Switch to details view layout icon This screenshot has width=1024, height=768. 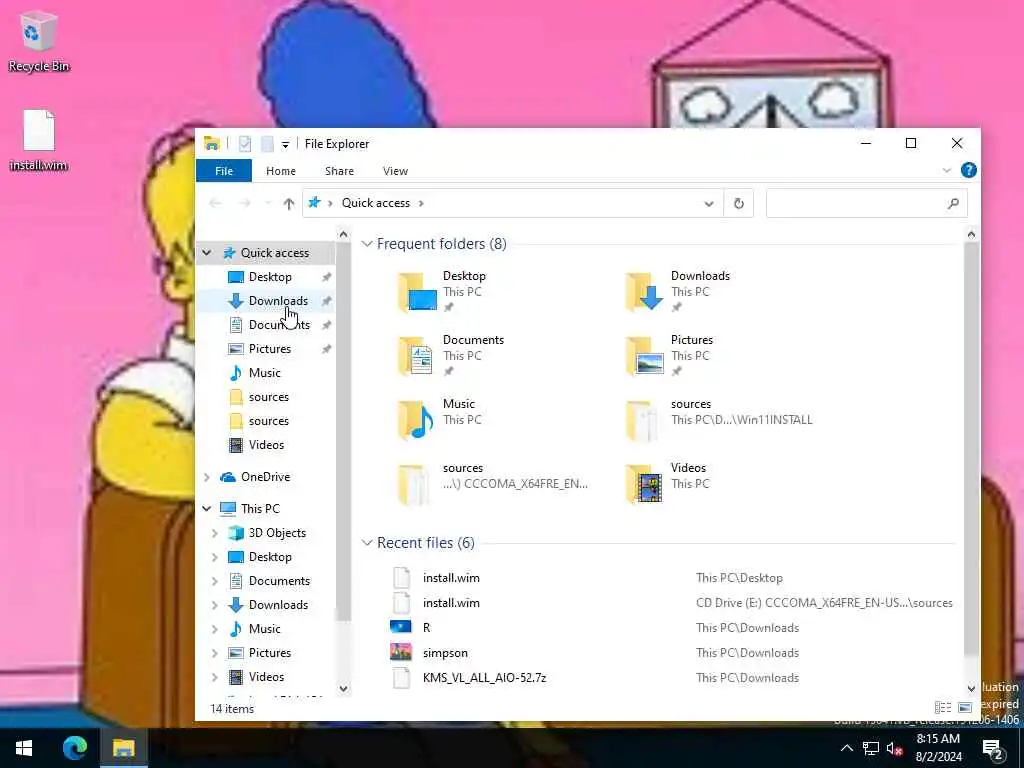pos(942,707)
